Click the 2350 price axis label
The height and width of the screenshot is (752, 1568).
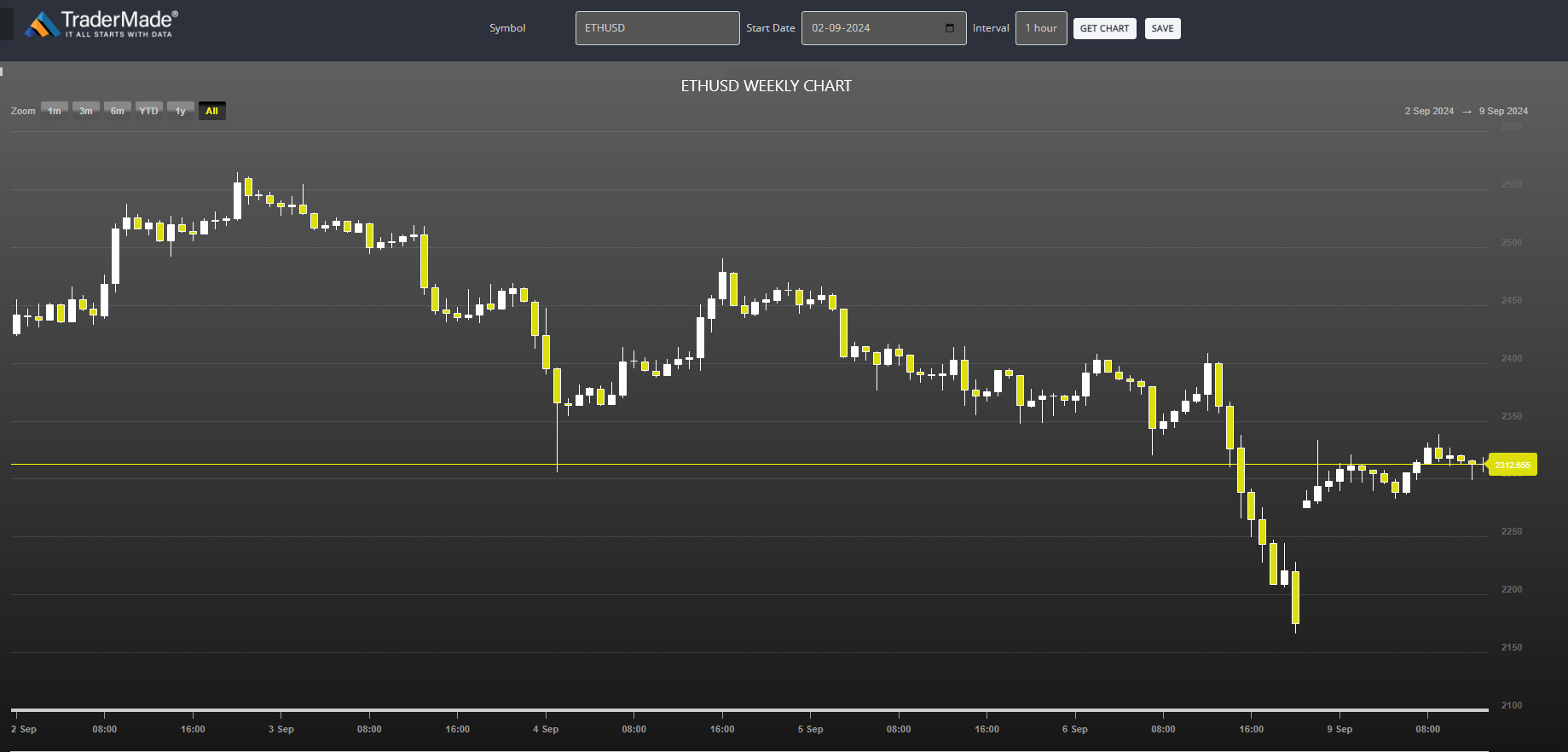(x=1512, y=416)
